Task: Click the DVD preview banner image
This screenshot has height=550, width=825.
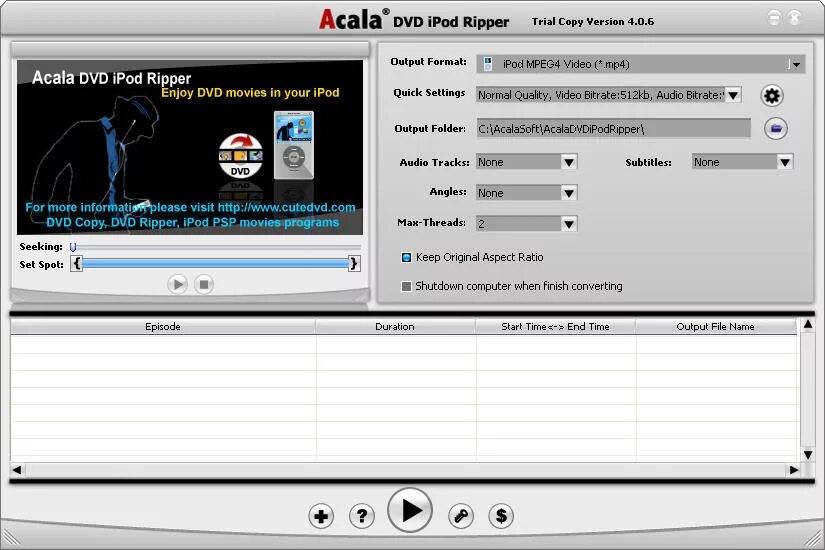Action: coord(190,147)
